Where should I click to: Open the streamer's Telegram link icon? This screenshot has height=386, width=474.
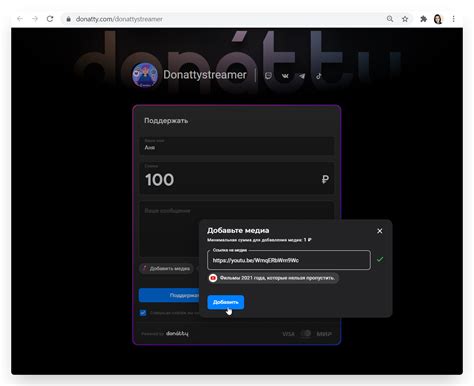(302, 76)
